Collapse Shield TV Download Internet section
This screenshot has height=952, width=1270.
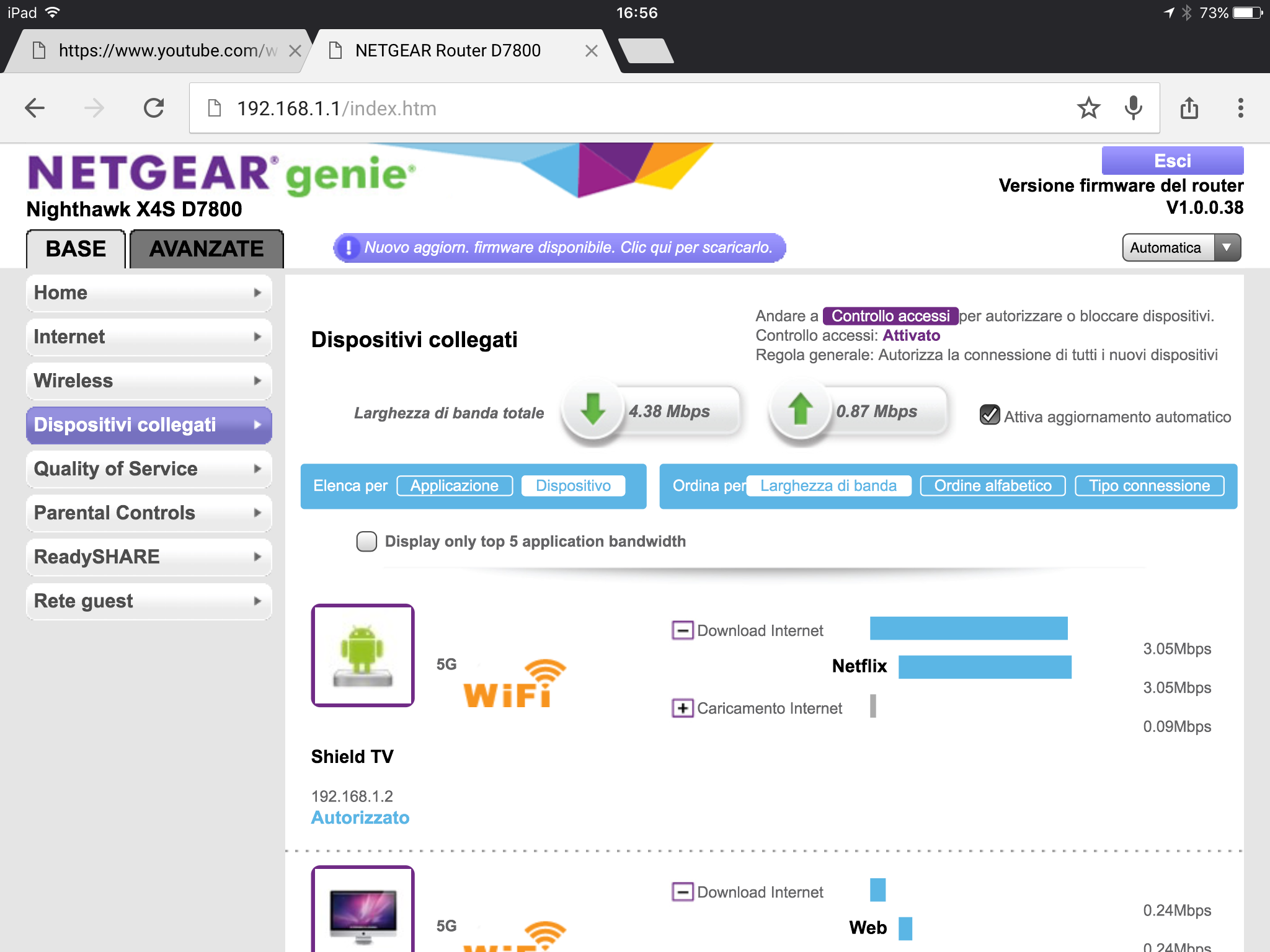[x=683, y=630]
